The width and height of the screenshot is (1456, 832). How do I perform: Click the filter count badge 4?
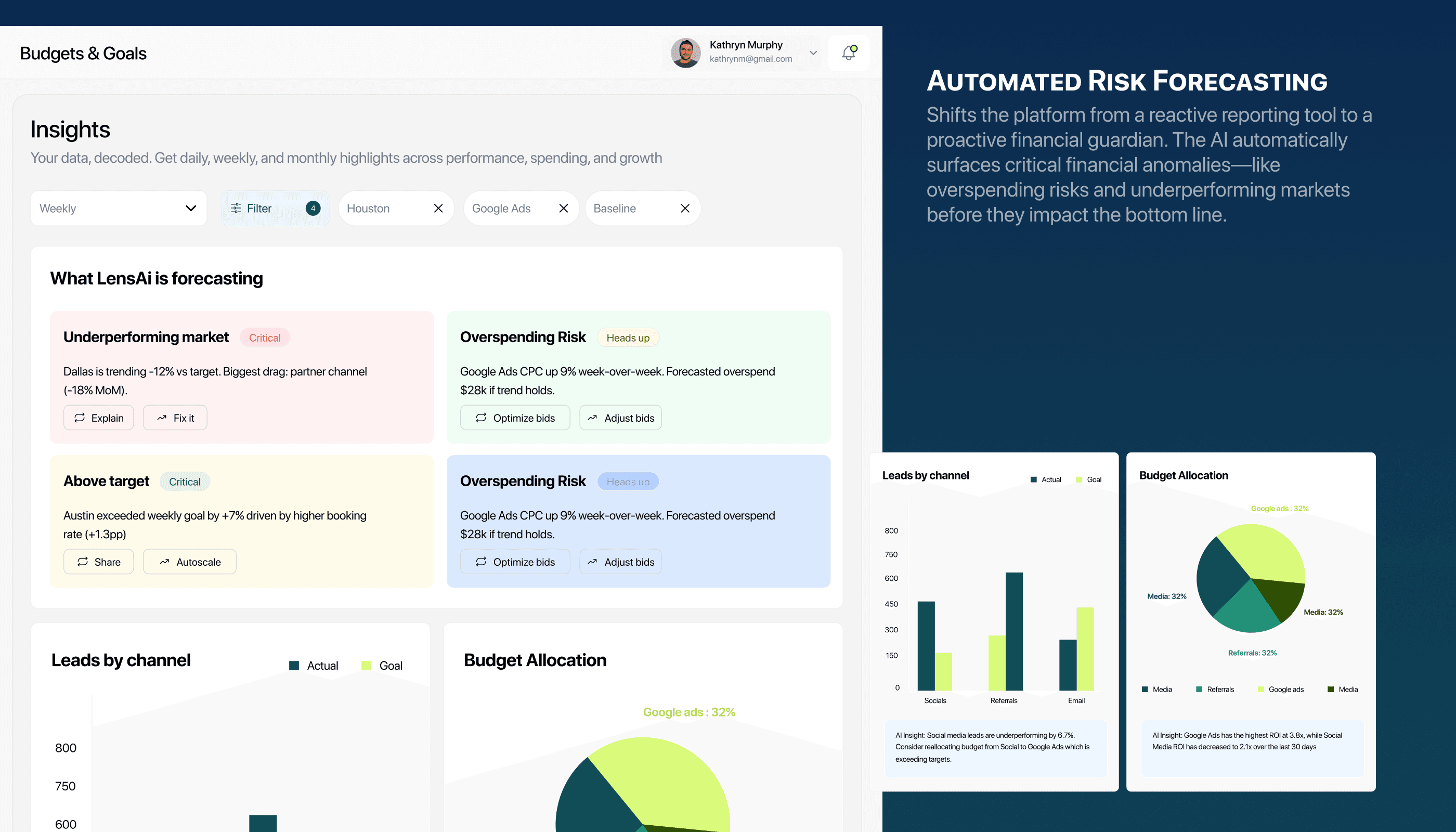313,209
